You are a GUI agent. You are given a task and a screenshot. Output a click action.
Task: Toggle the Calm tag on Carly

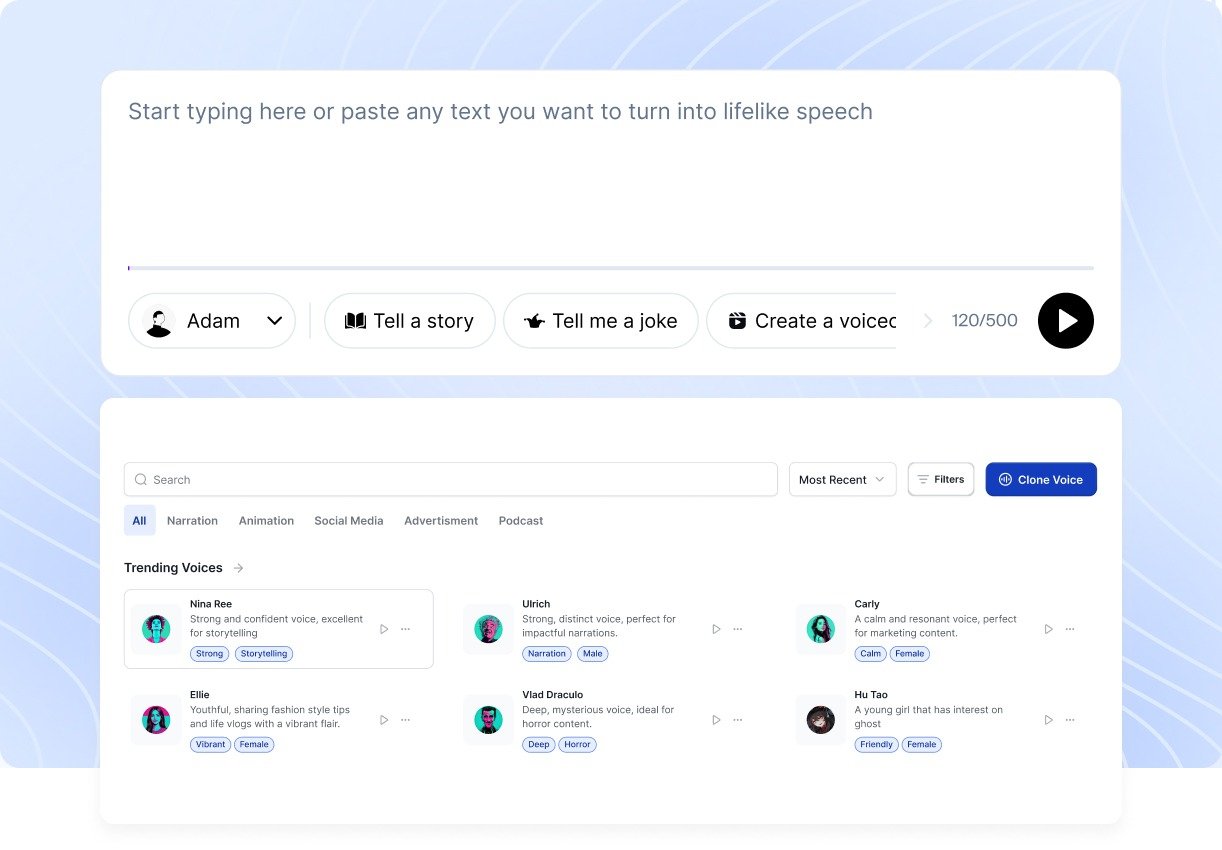tap(870, 654)
